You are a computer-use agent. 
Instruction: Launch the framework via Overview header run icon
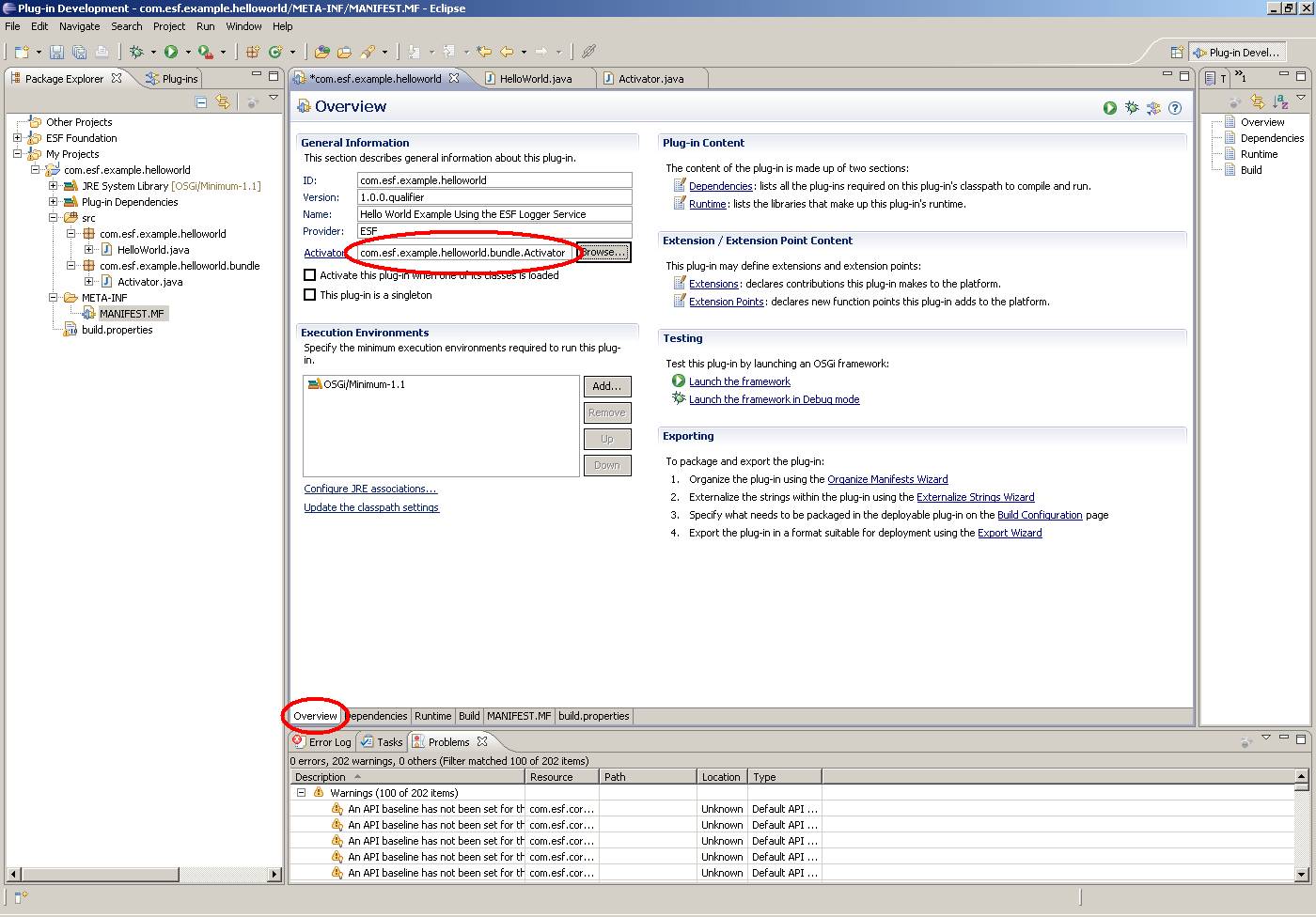1110,108
